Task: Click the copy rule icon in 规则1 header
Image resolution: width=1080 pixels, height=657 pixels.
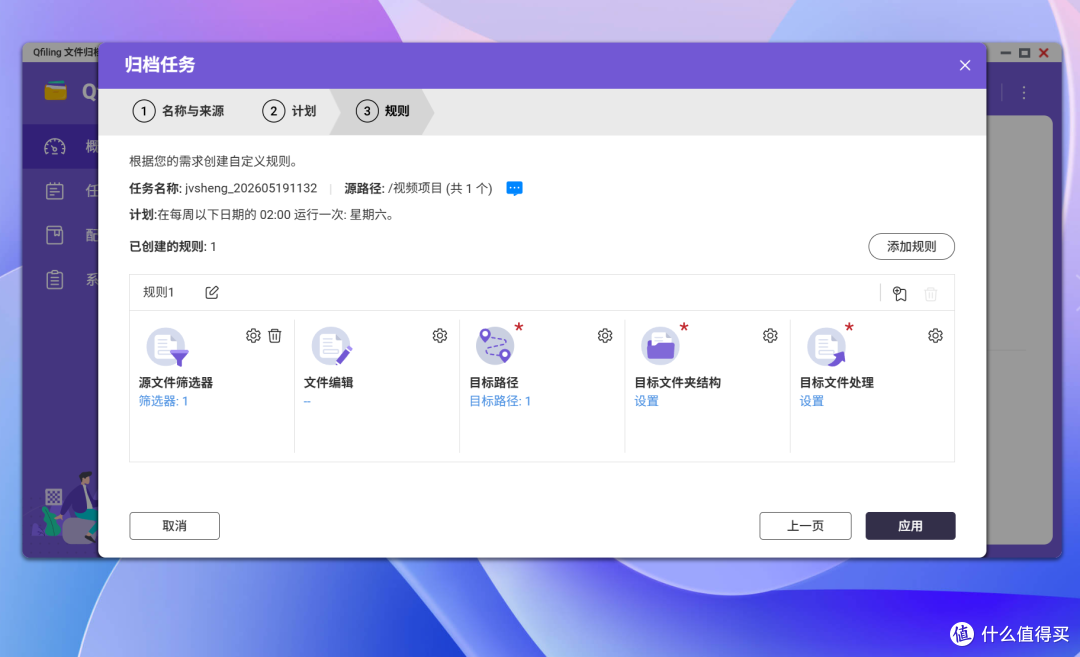Action: point(900,294)
